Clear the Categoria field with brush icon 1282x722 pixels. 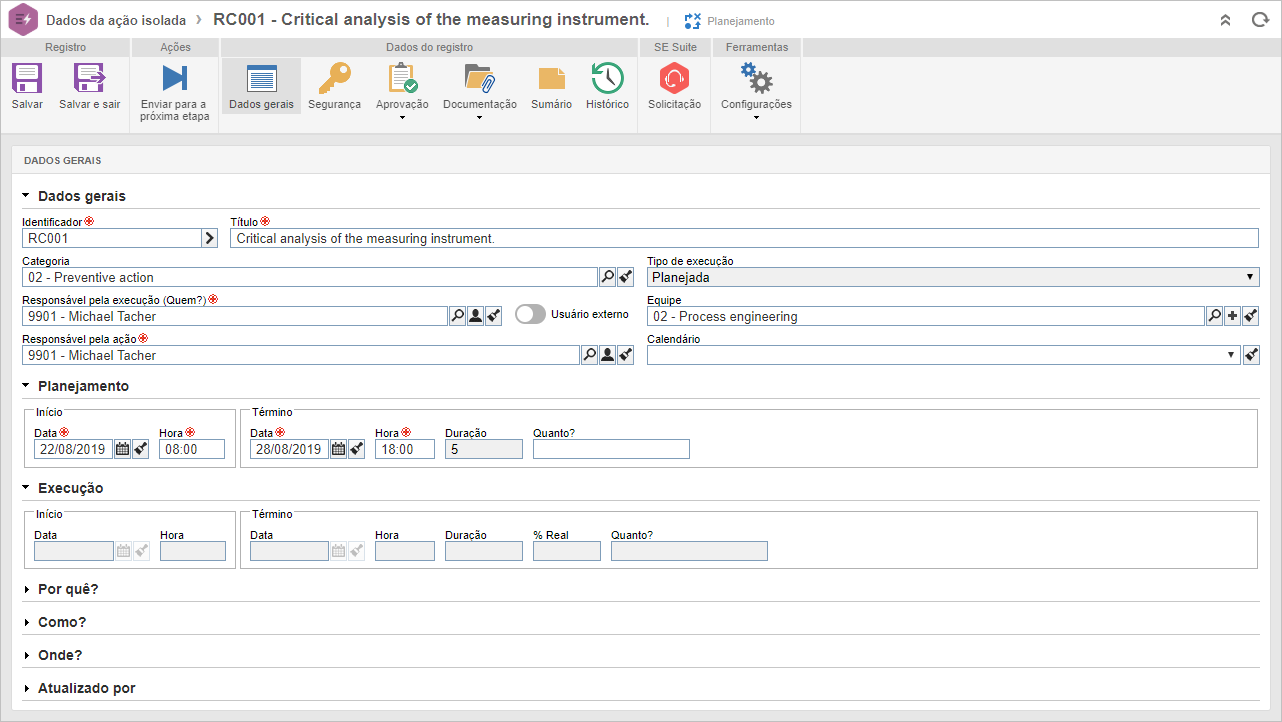coord(625,277)
